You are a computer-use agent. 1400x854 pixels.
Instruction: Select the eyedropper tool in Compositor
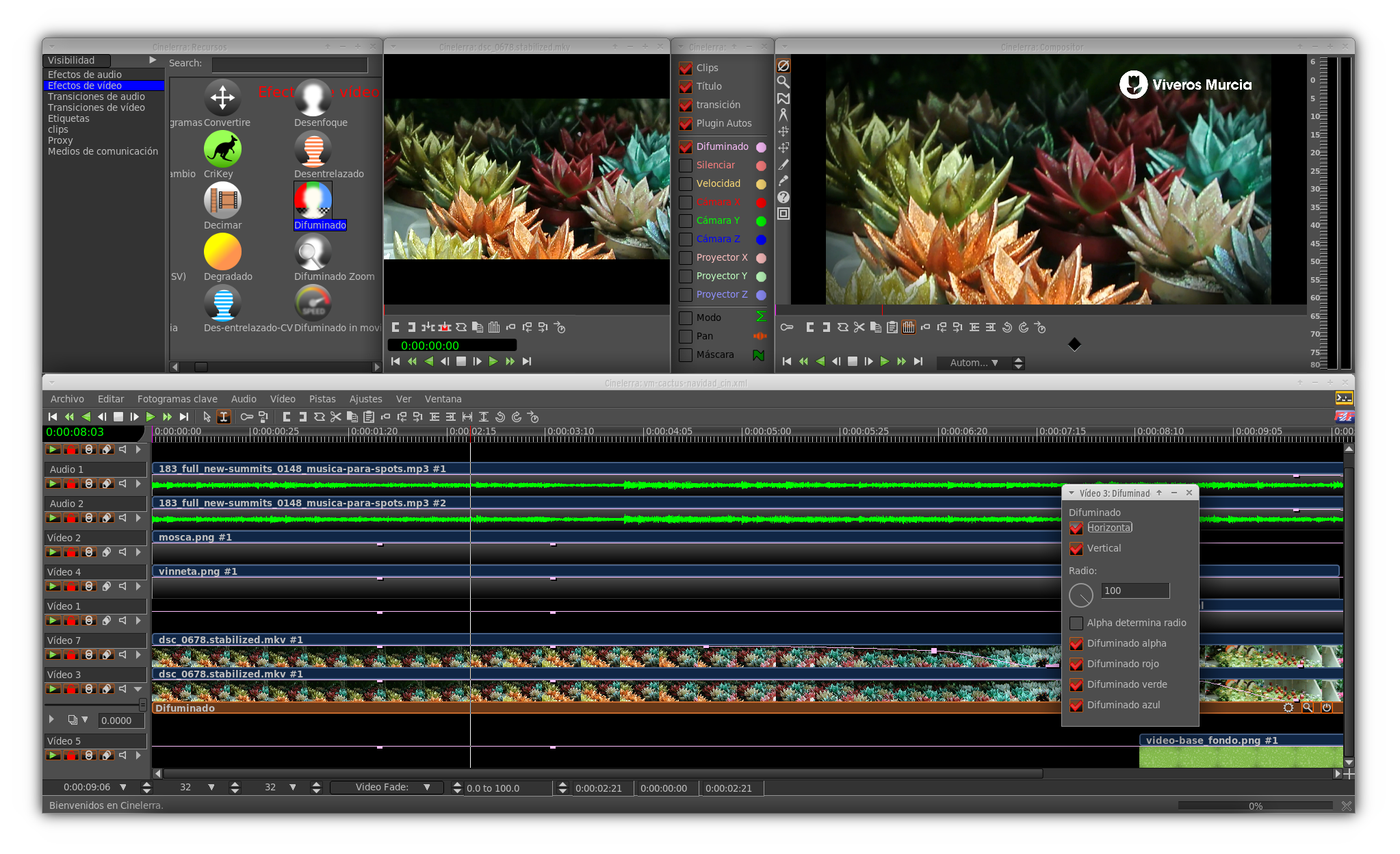pyautogui.click(x=783, y=181)
